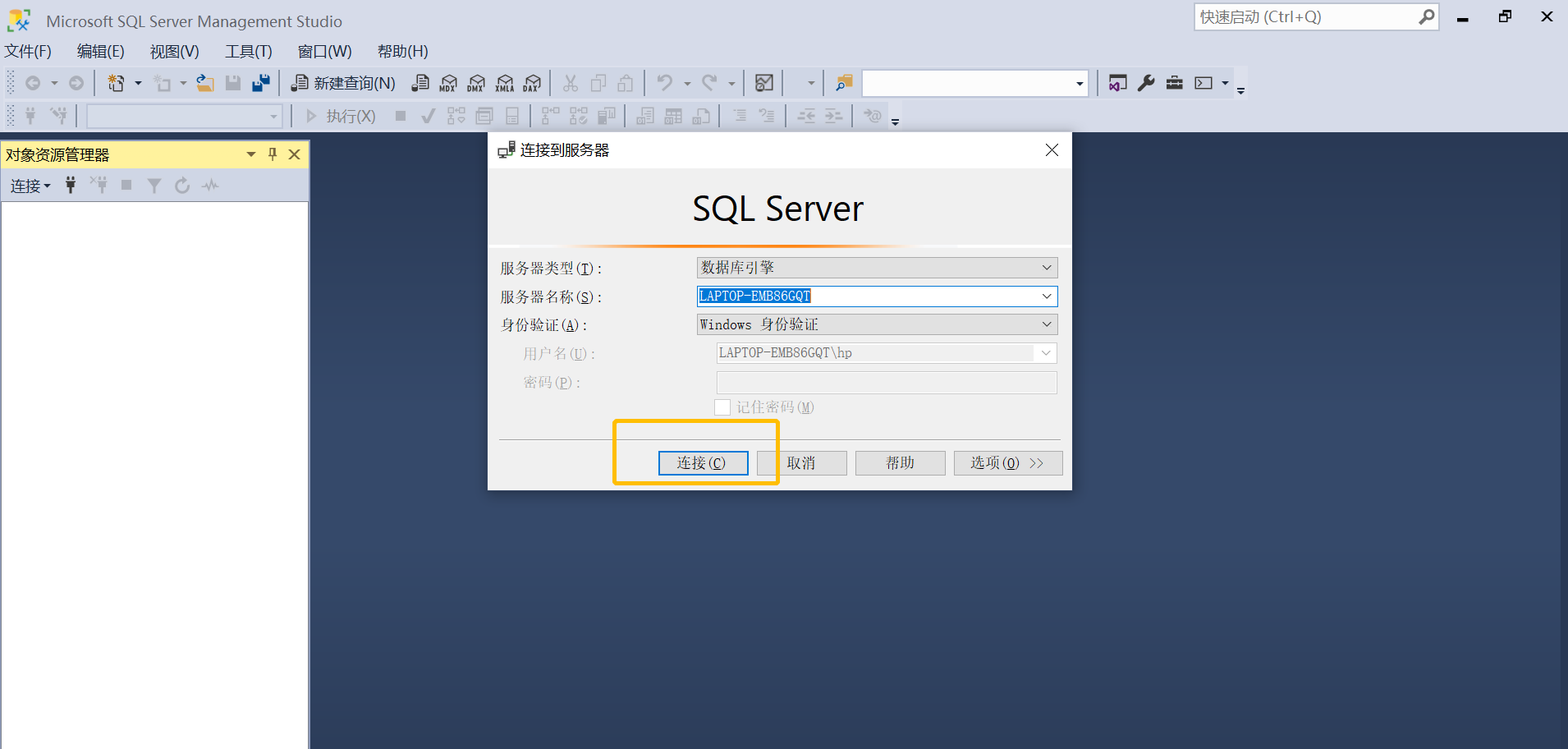Click the Undo icon on the toolbar
The image size is (1568, 749).
click(665, 82)
